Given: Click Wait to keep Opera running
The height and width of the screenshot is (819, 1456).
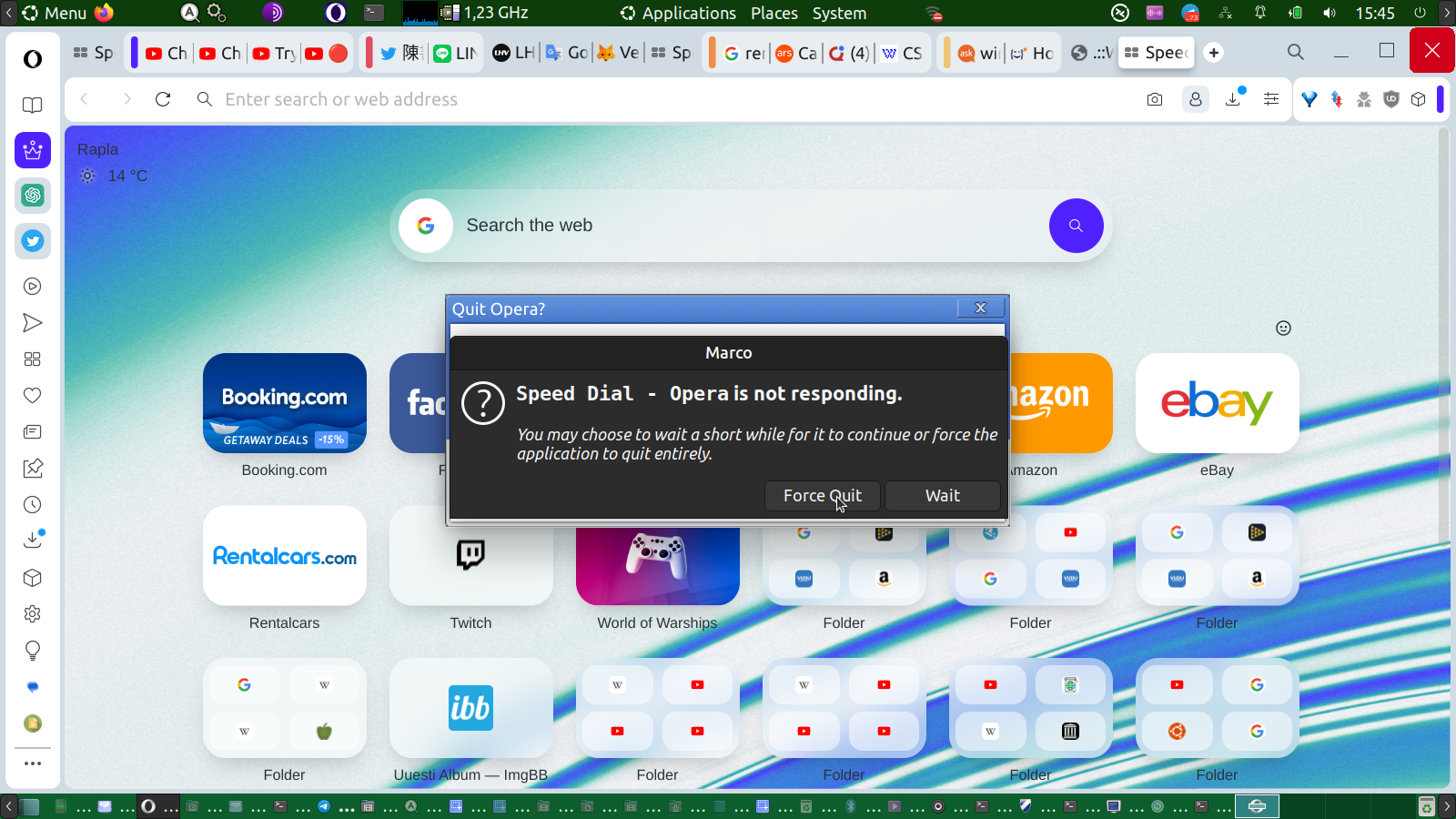Looking at the screenshot, I should 943,496.
